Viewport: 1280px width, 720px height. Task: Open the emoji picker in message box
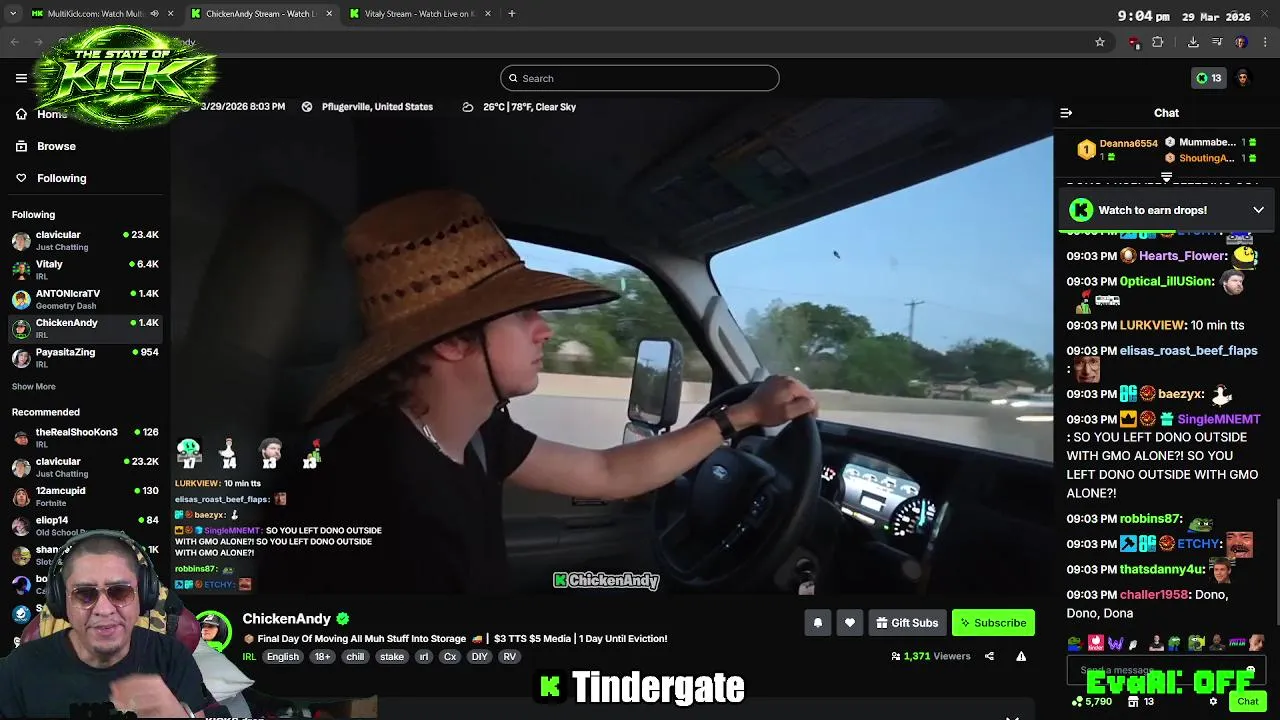click(1250, 670)
